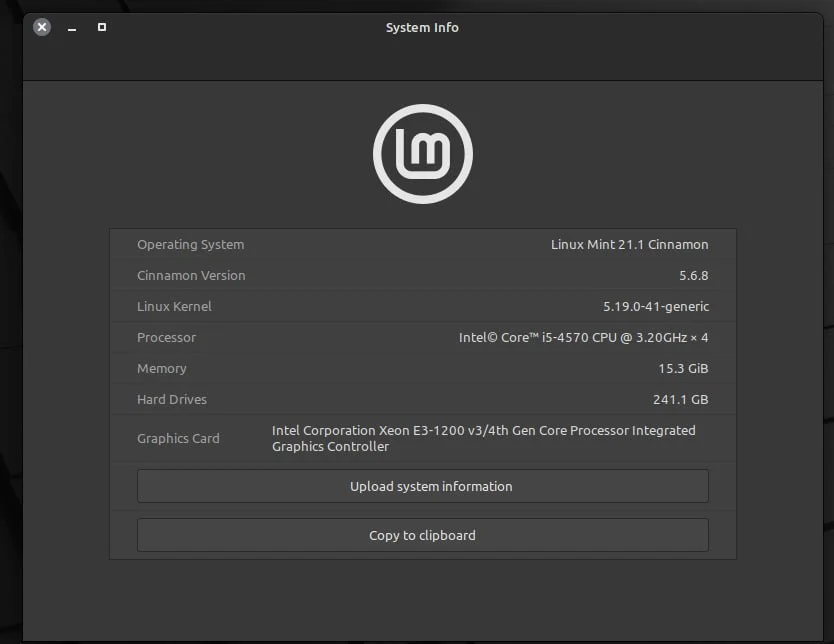Click the 15.3 GiB memory value
The width and height of the screenshot is (834, 644).
point(683,368)
